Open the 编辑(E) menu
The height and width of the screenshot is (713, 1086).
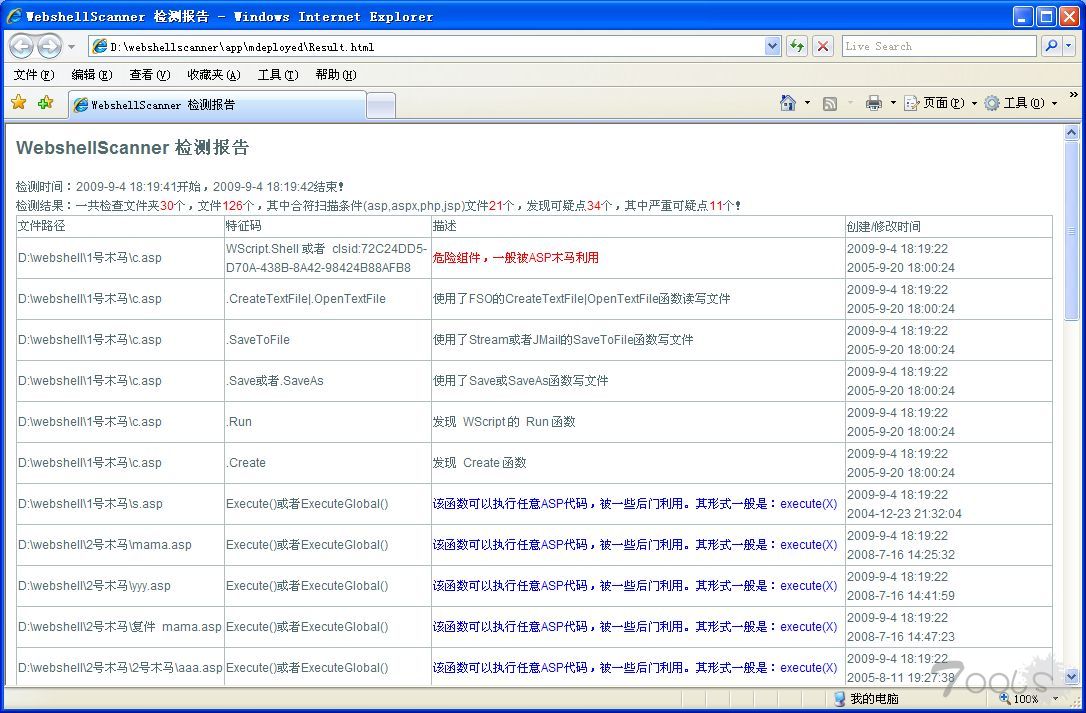click(x=92, y=75)
